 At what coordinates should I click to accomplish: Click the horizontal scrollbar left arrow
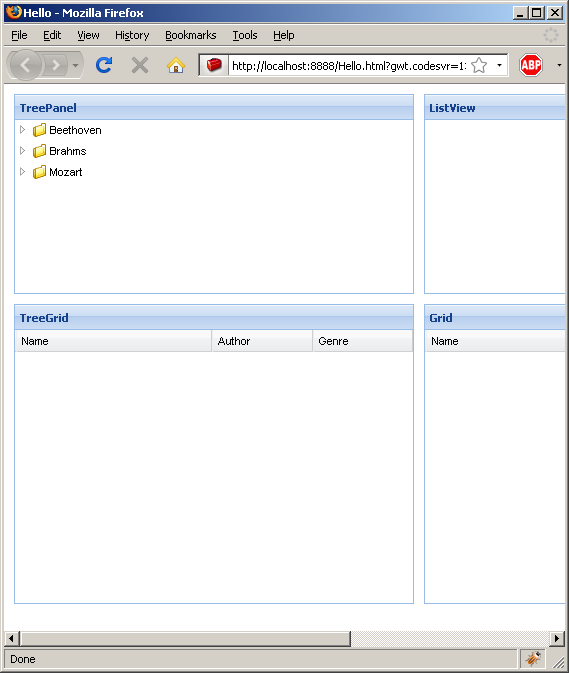pyautogui.click(x=11, y=638)
